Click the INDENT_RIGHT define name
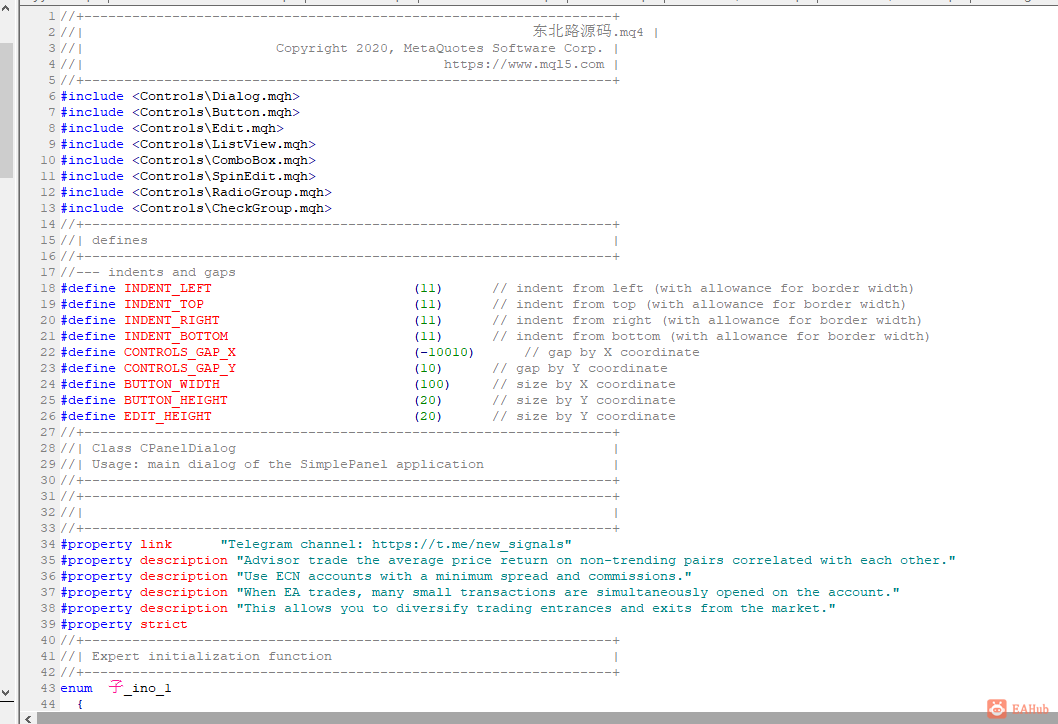Viewport: 1058px width, 724px height. tap(171, 321)
